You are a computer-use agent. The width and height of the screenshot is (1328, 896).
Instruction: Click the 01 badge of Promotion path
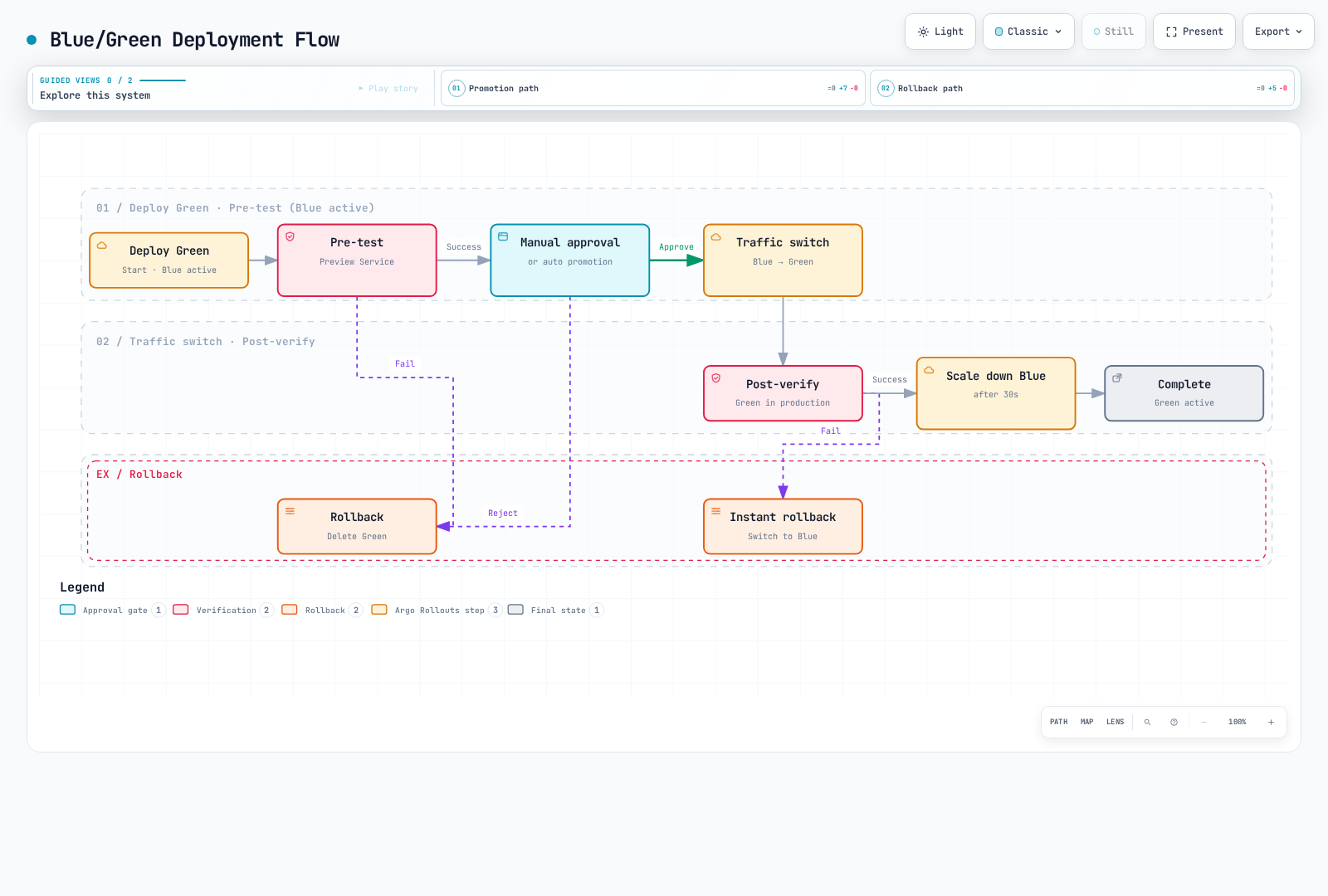[x=456, y=88]
